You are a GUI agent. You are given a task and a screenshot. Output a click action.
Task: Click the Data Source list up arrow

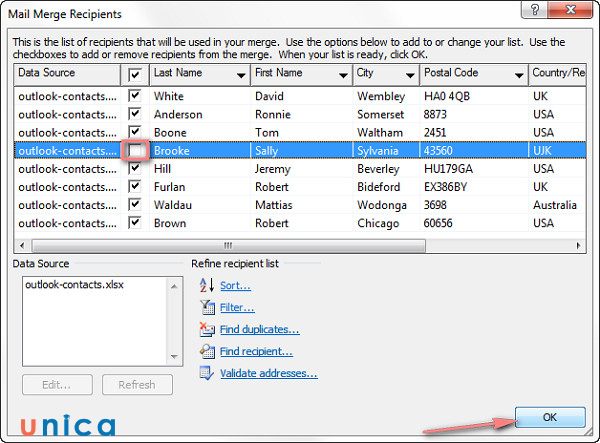tap(174, 286)
